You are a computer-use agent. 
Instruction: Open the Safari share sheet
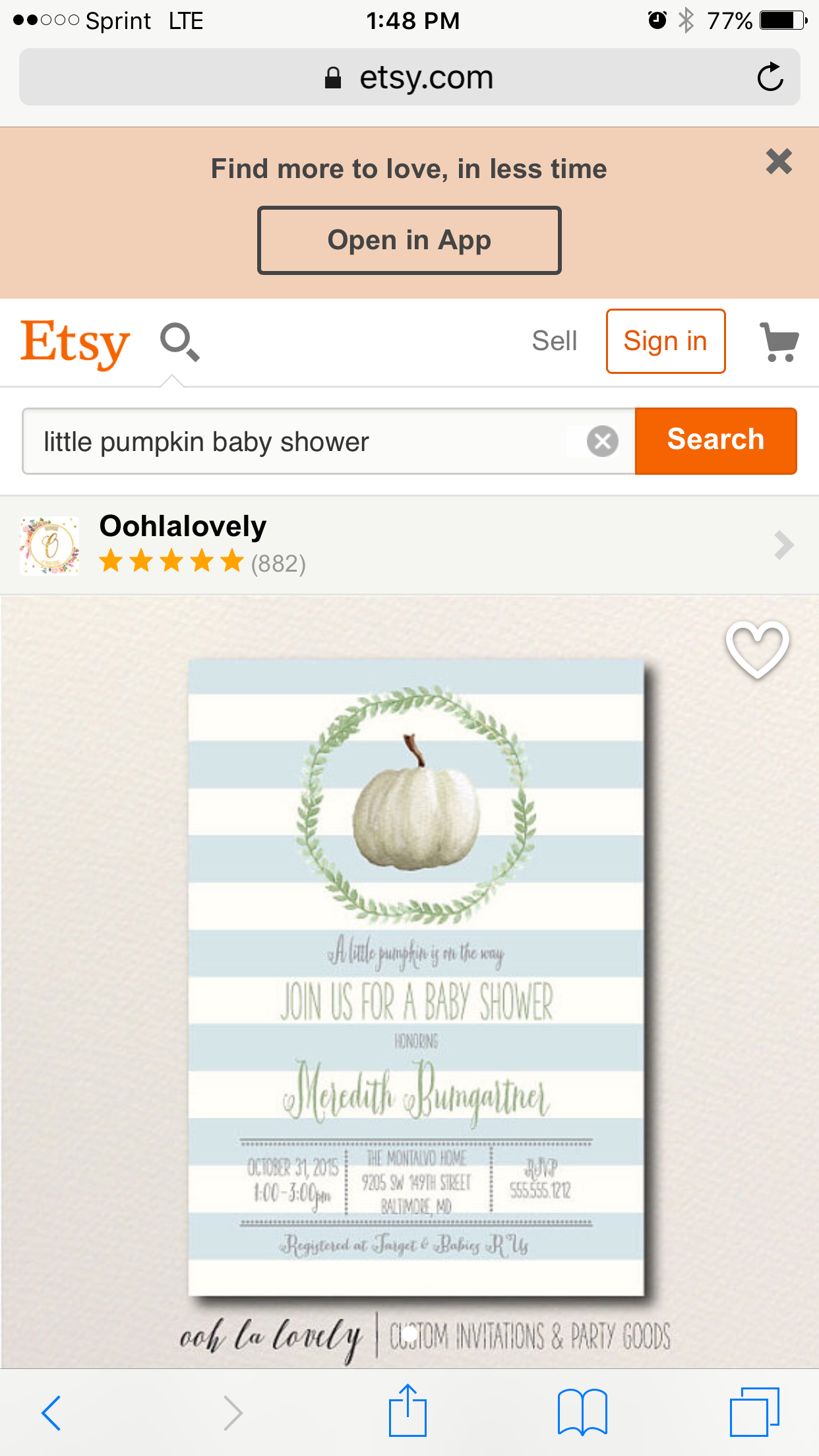[x=408, y=1410]
